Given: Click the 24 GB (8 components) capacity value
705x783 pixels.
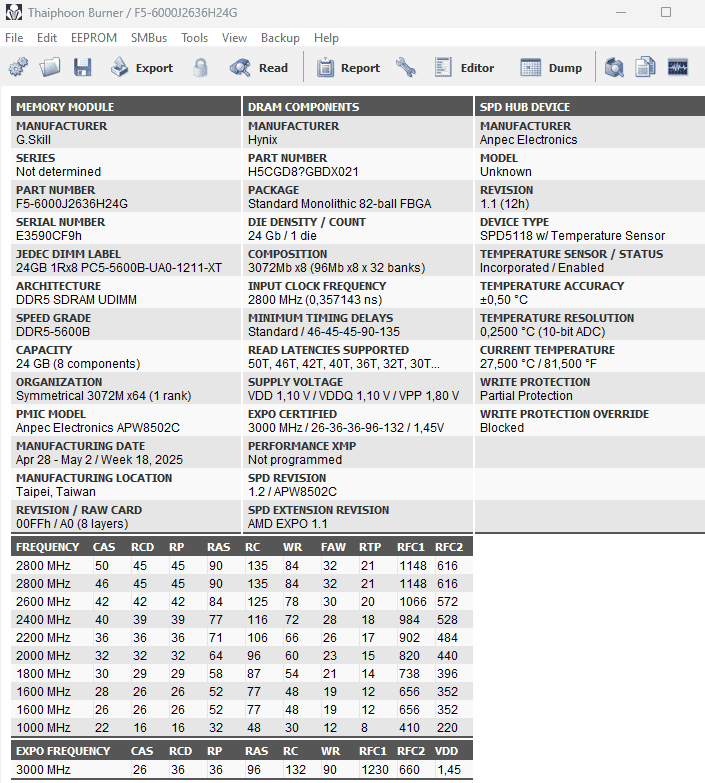Looking at the screenshot, I should point(78,364).
